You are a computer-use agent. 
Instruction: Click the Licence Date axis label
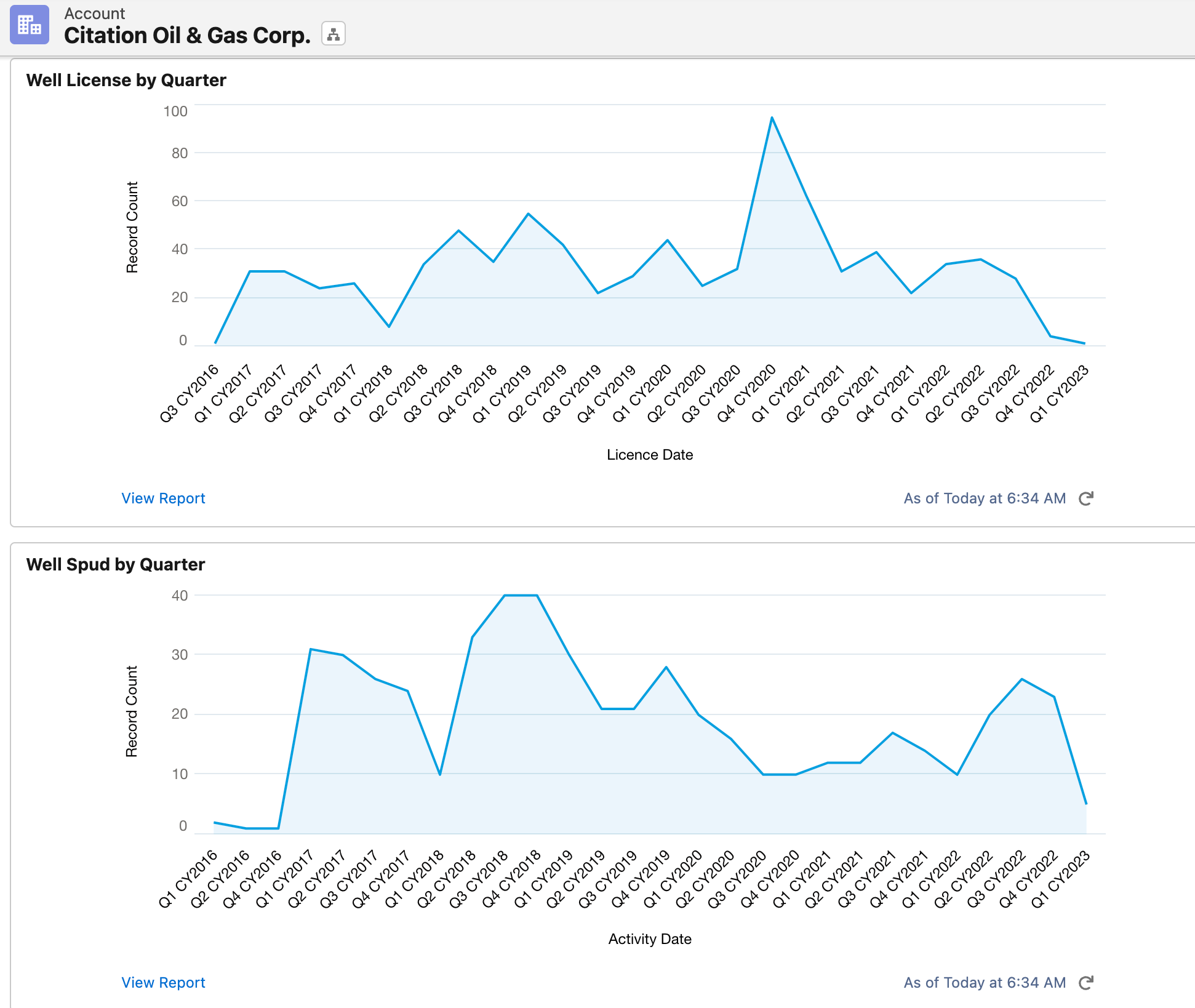click(650, 455)
